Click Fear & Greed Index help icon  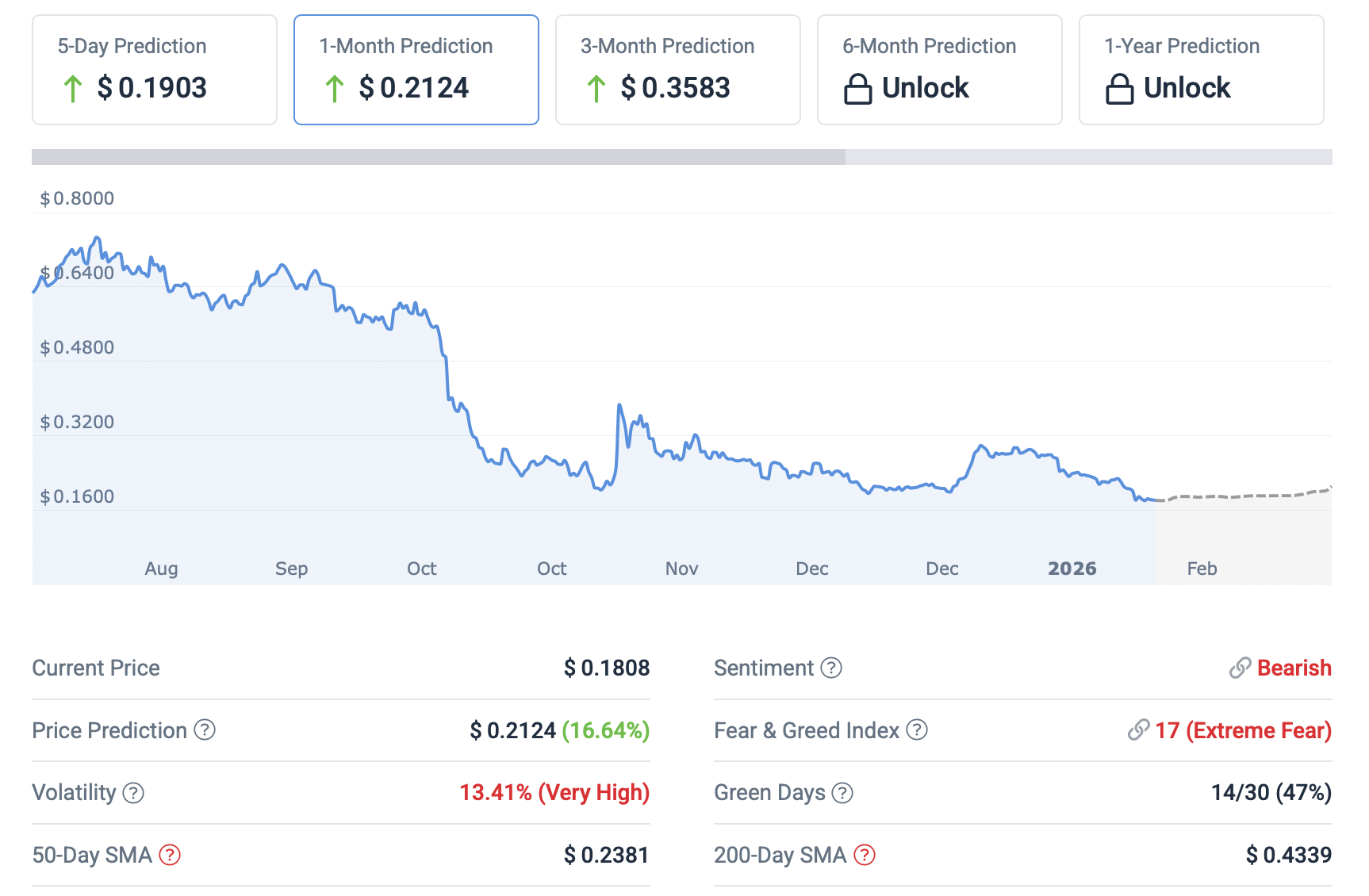916,729
